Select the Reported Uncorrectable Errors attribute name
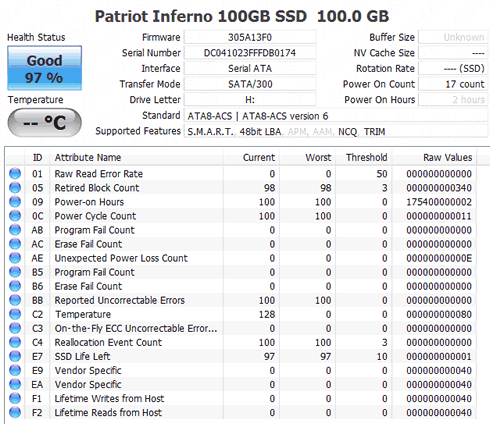The width and height of the screenshot is (490, 424). click(120, 300)
